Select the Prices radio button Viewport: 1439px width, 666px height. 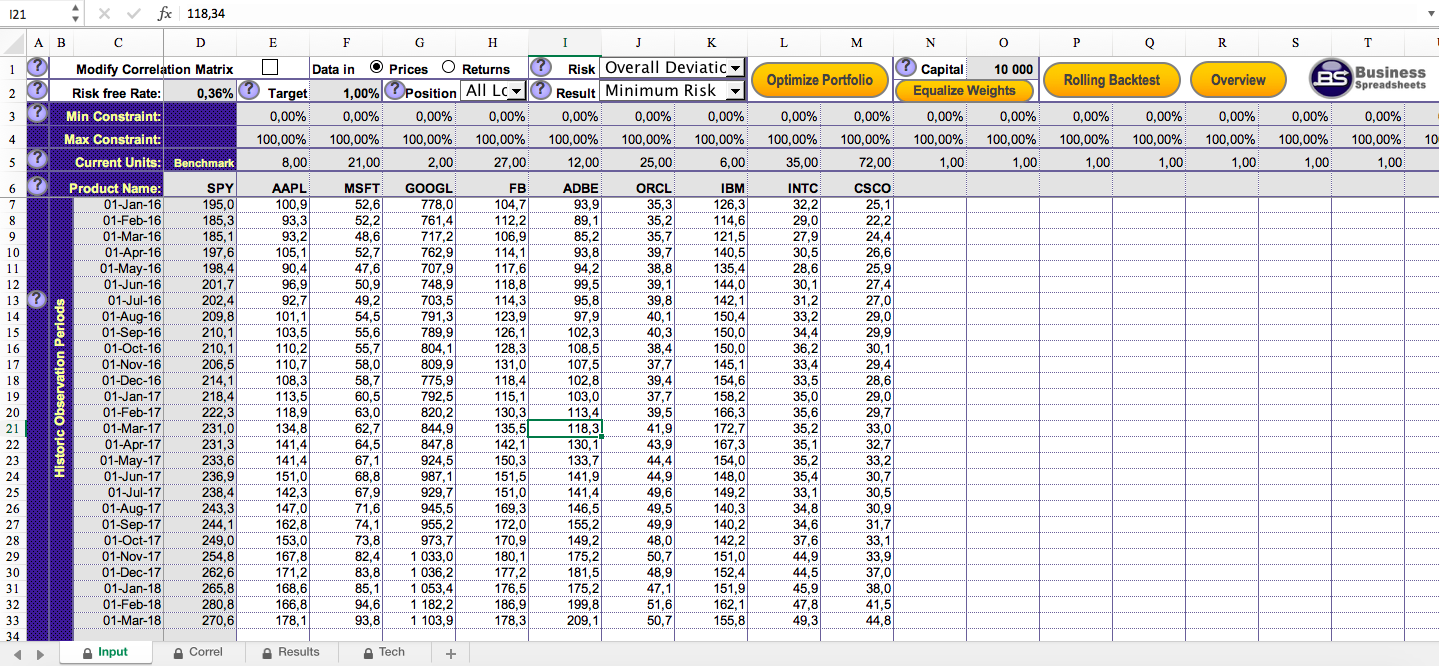pyautogui.click(x=377, y=67)
